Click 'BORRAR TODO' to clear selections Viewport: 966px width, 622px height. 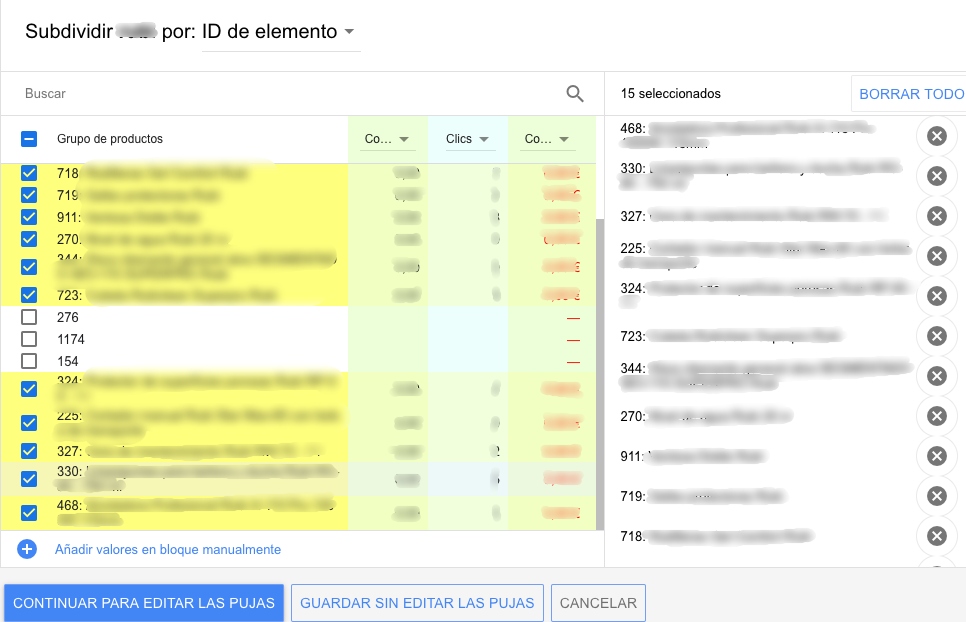[x=911, y=94]
